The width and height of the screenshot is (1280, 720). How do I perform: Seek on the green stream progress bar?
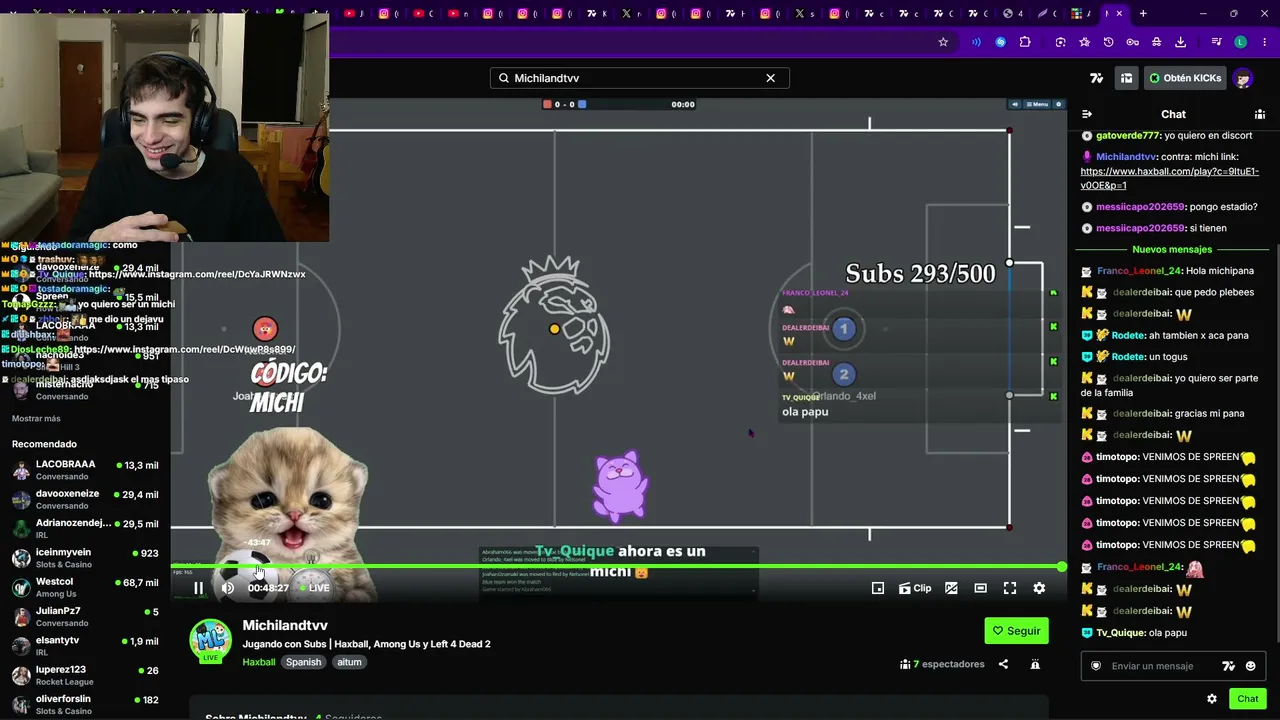tap(616, 567)
